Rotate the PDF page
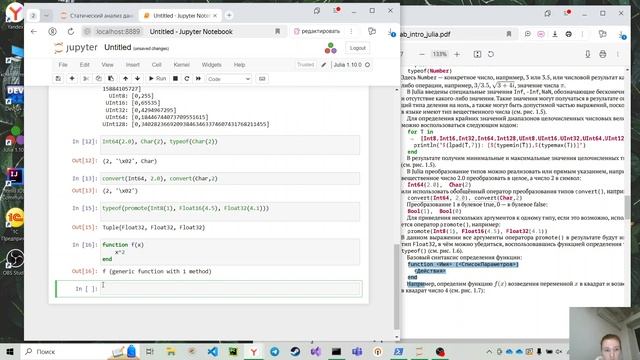Image resolution: width=640 pixels, height=360 pixels. coord(491,54)
